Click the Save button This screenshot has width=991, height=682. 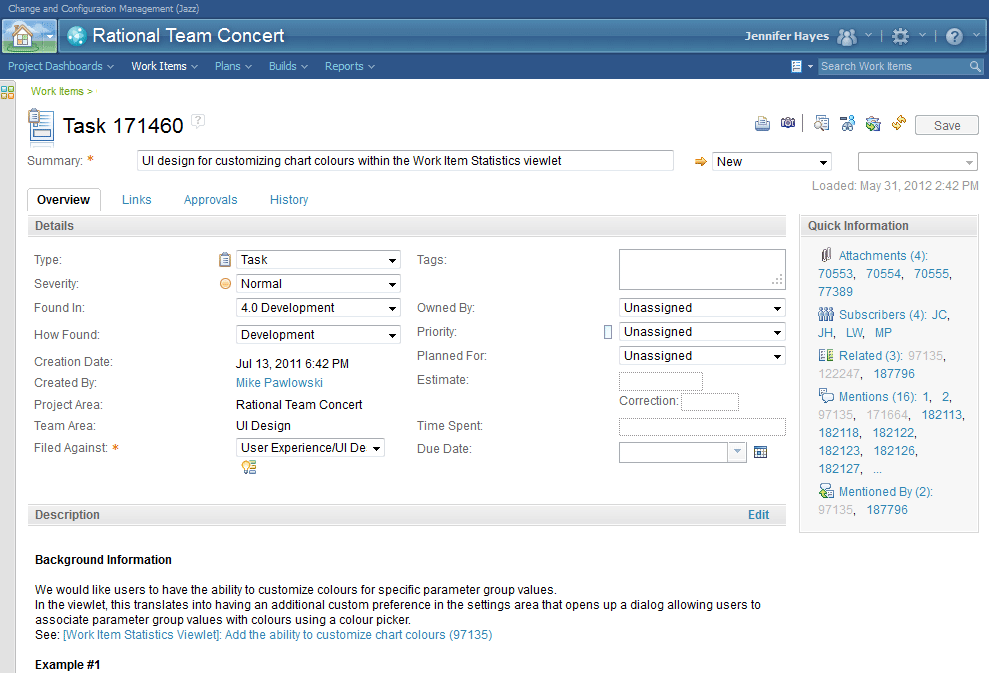946,126
